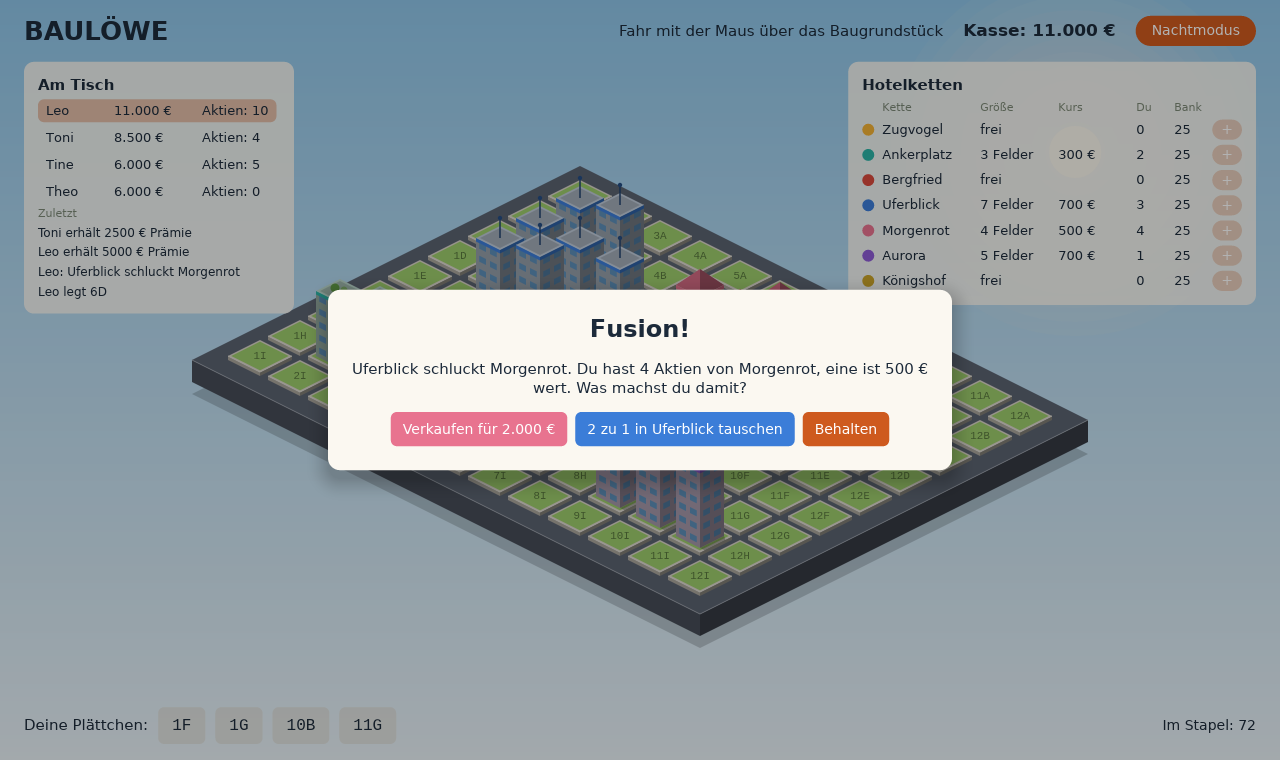Click board plot 12F

click(820, 516)
